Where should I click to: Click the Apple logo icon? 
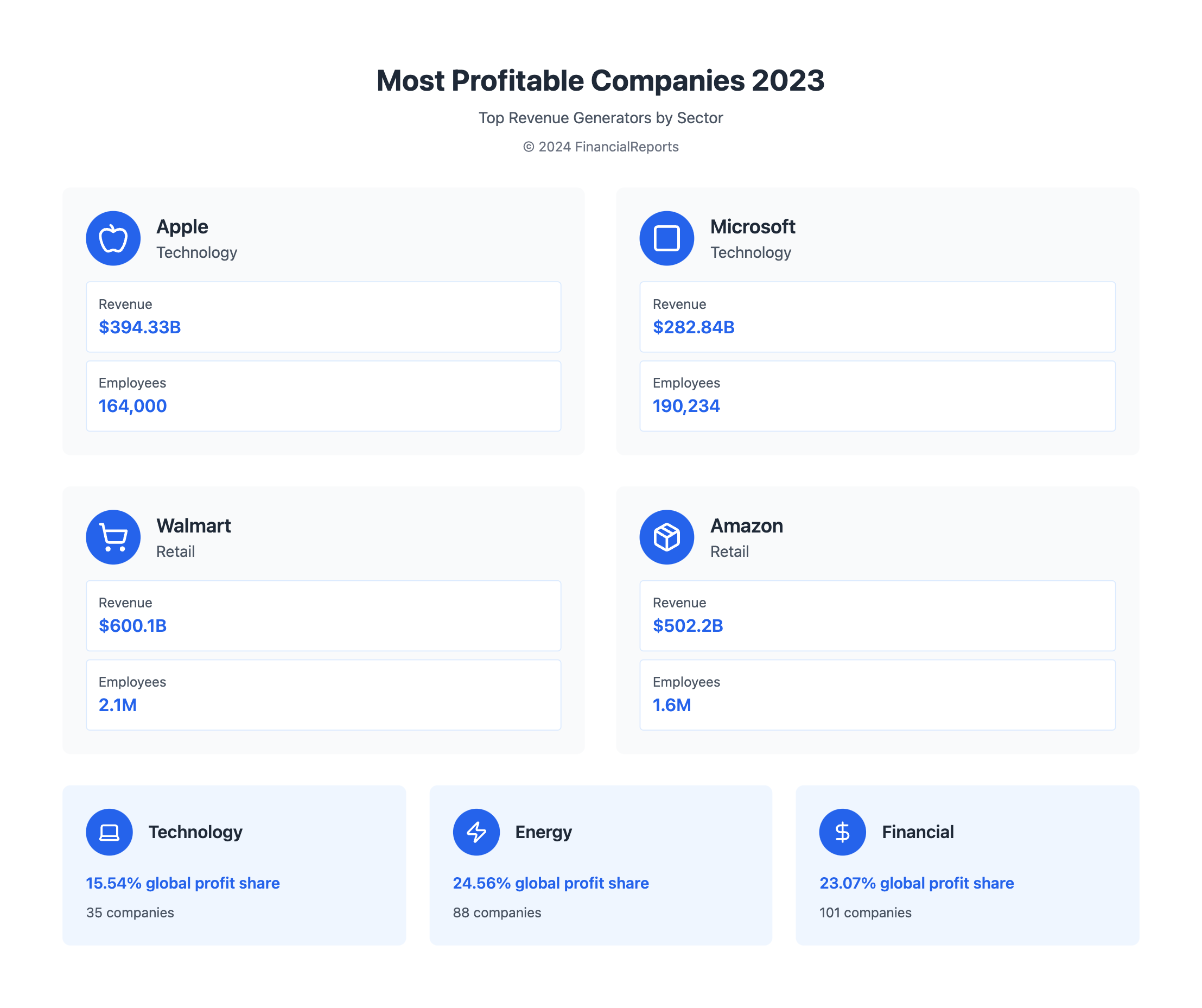click(113, 238)
